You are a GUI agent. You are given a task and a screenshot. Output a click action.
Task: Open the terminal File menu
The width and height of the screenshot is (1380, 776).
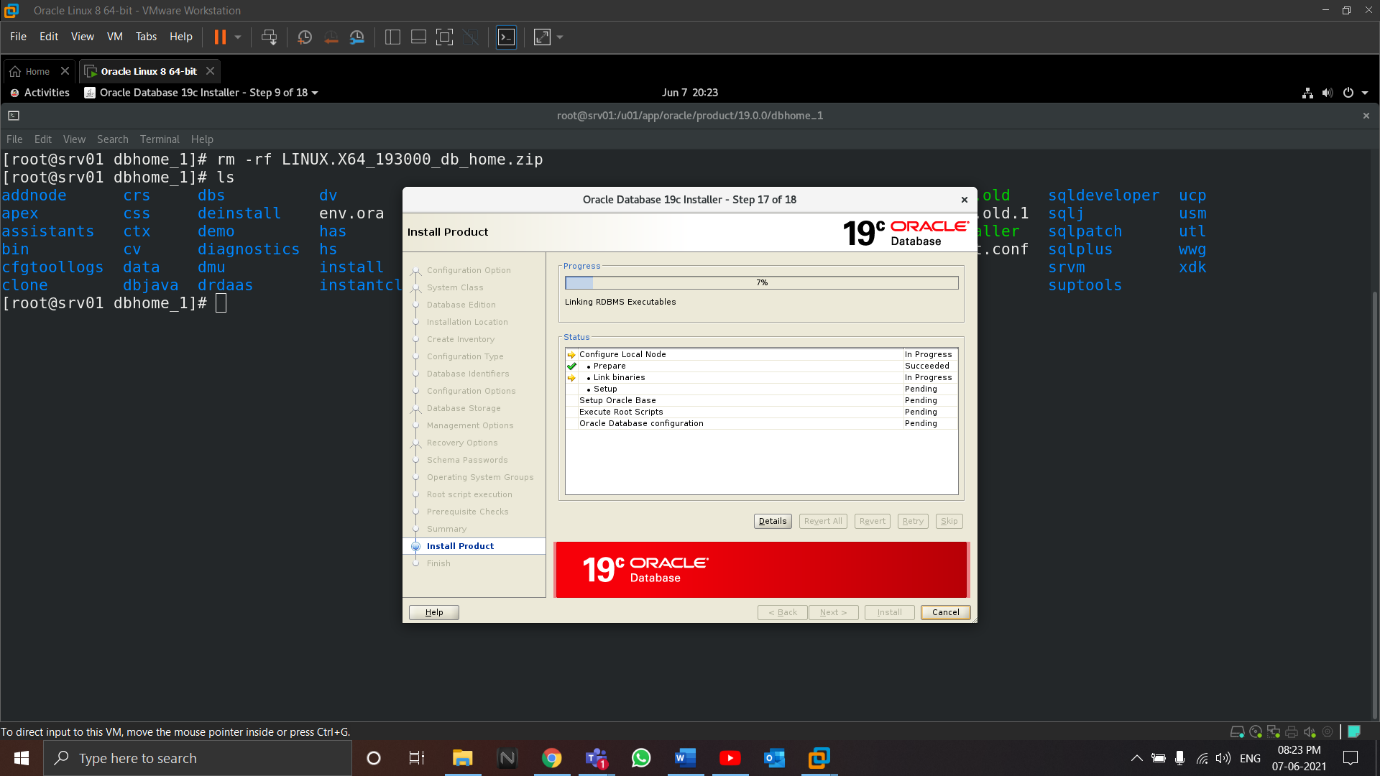pos(14,139)
